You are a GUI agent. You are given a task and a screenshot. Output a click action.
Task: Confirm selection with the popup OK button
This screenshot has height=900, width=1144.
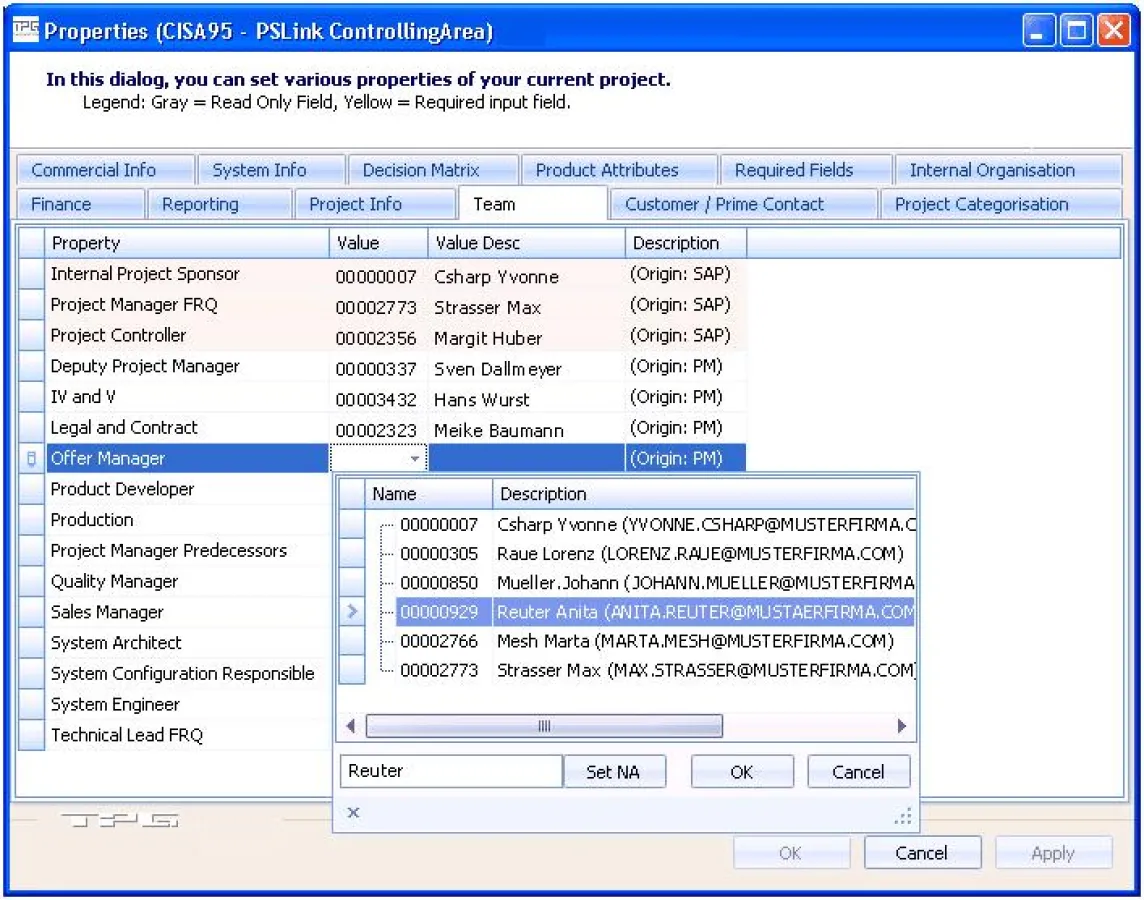(741, 772)
